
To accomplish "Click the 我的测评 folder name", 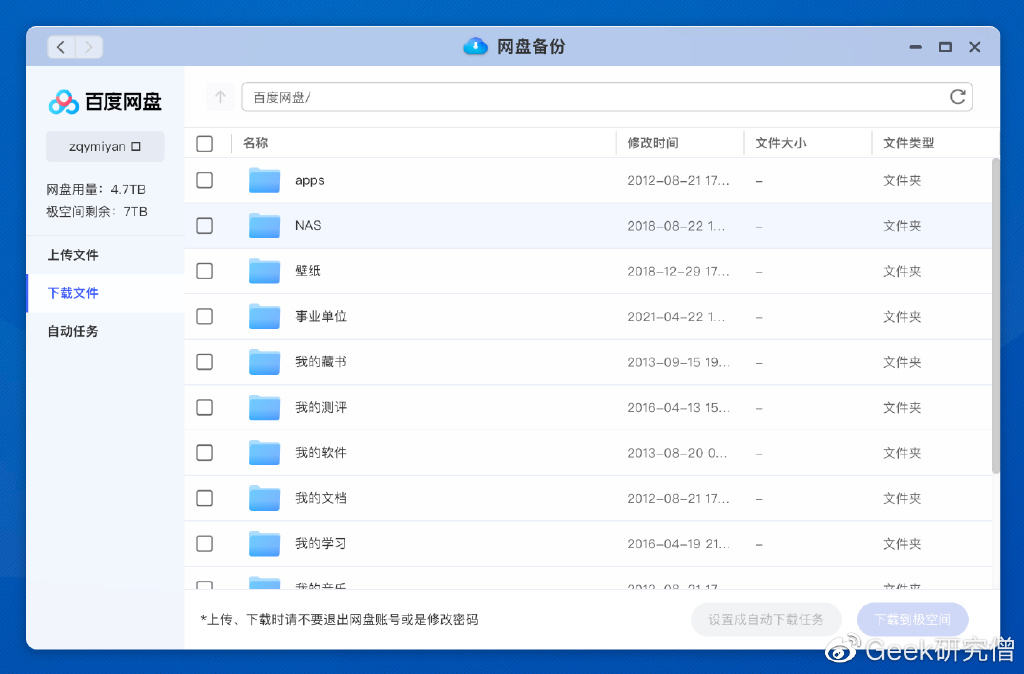I will 321,408.
